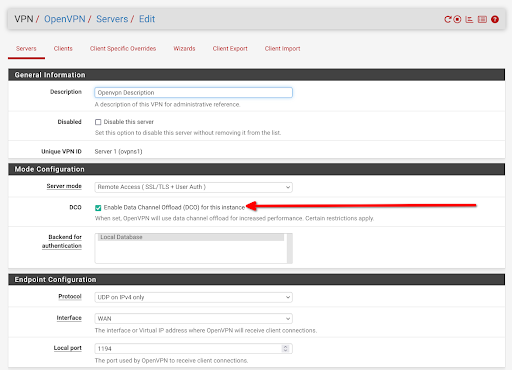Screen dimensions: 512x370
Task: Click the Local port label
Action: coord(68,348)
